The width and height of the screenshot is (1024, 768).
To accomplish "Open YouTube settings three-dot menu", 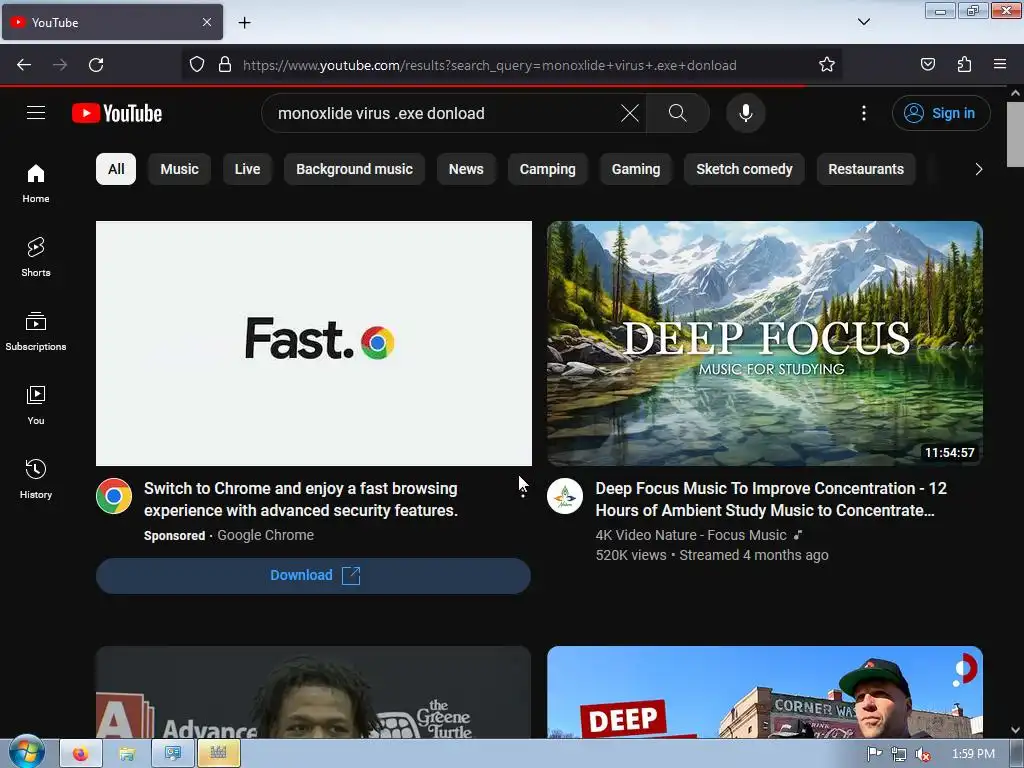I will tap(863, 113).
